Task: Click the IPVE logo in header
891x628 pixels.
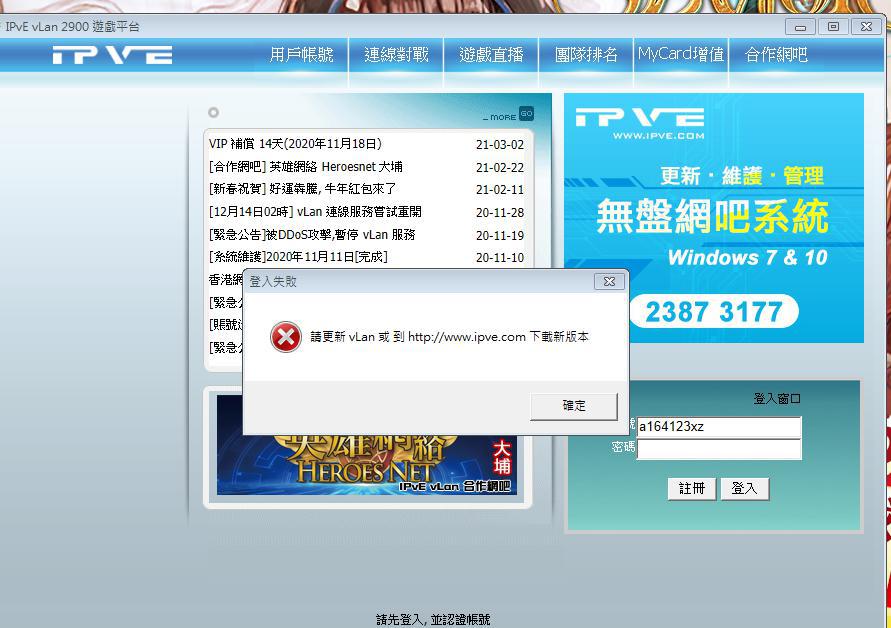Action: point(113,55)
